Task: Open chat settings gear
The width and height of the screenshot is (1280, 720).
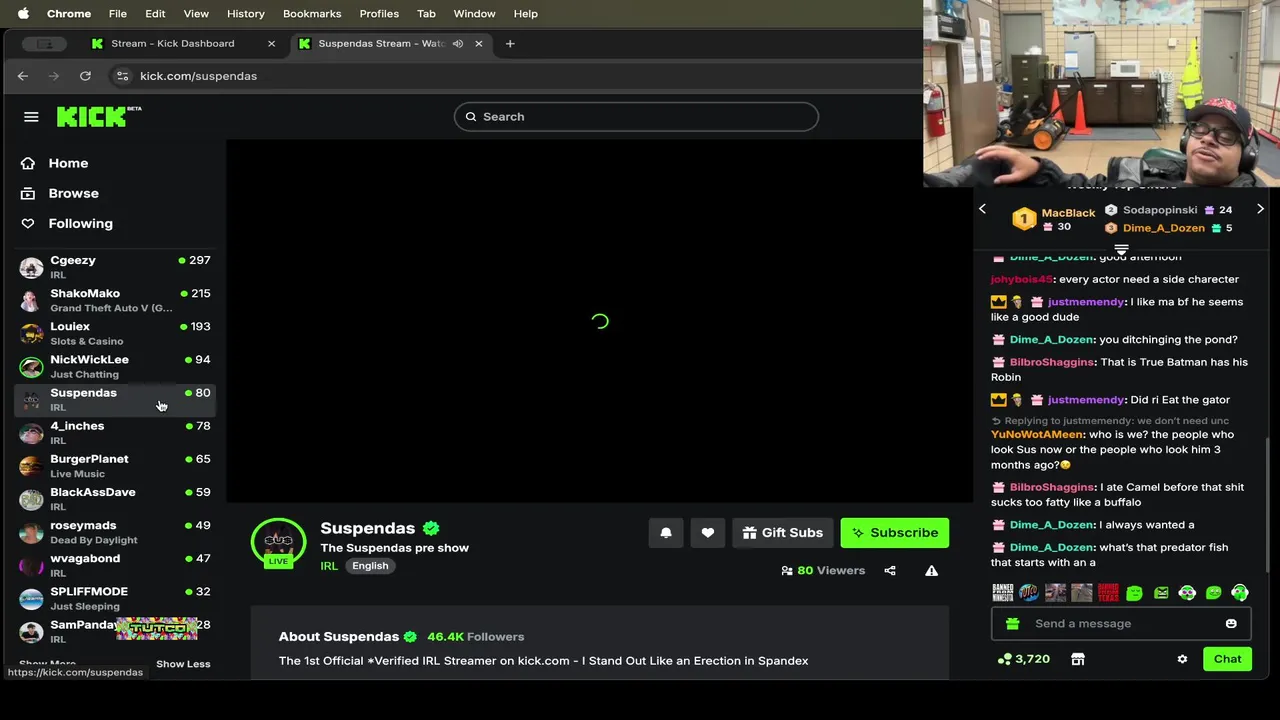Action: click(x=1182, y=659)
